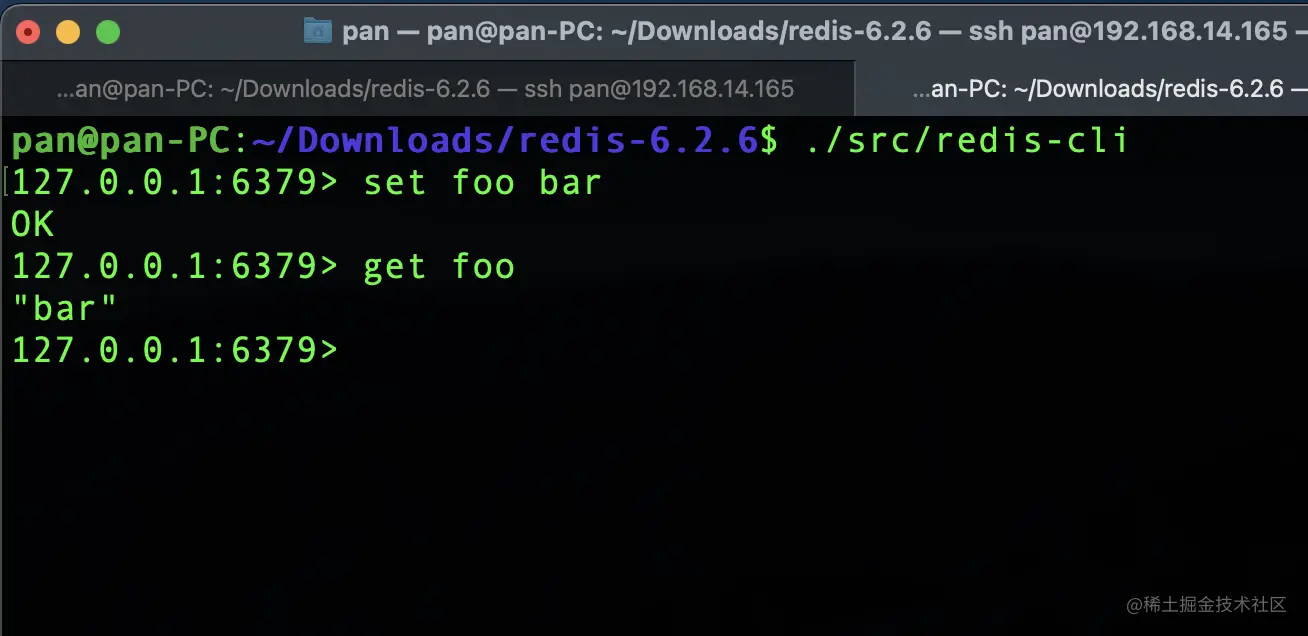Viewport: 1308px width, 636px height.
Task: Click the get foo command text
Action: (439, 267)
